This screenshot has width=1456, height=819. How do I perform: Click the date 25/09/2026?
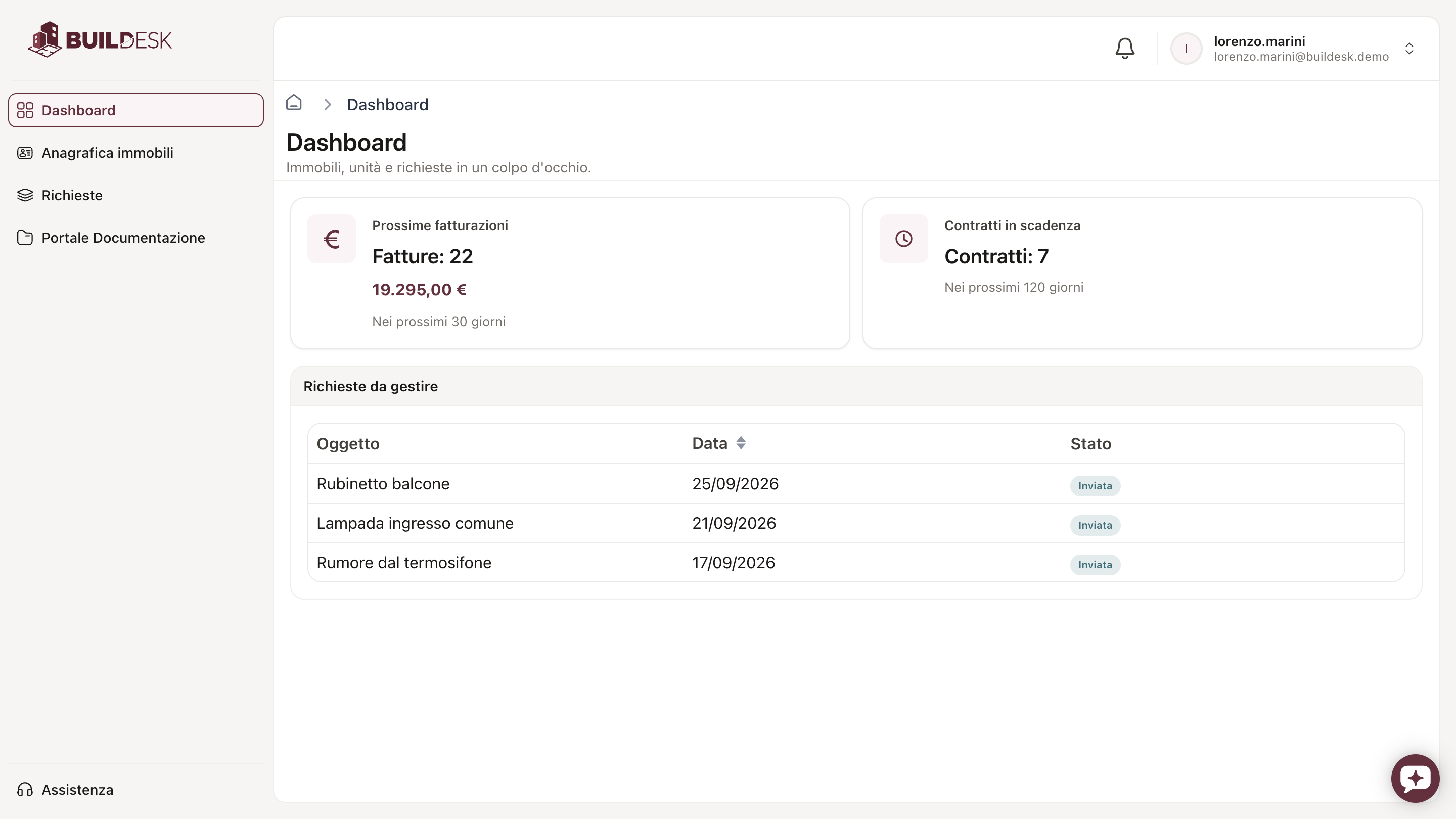736,484
